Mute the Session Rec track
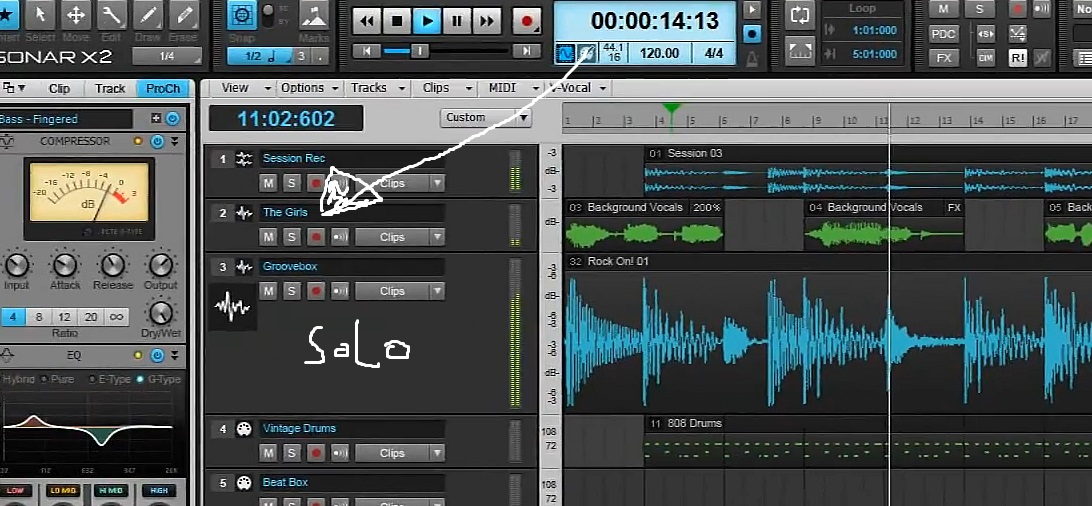This screenshot has height=506, width=1092. pos(268,183)
